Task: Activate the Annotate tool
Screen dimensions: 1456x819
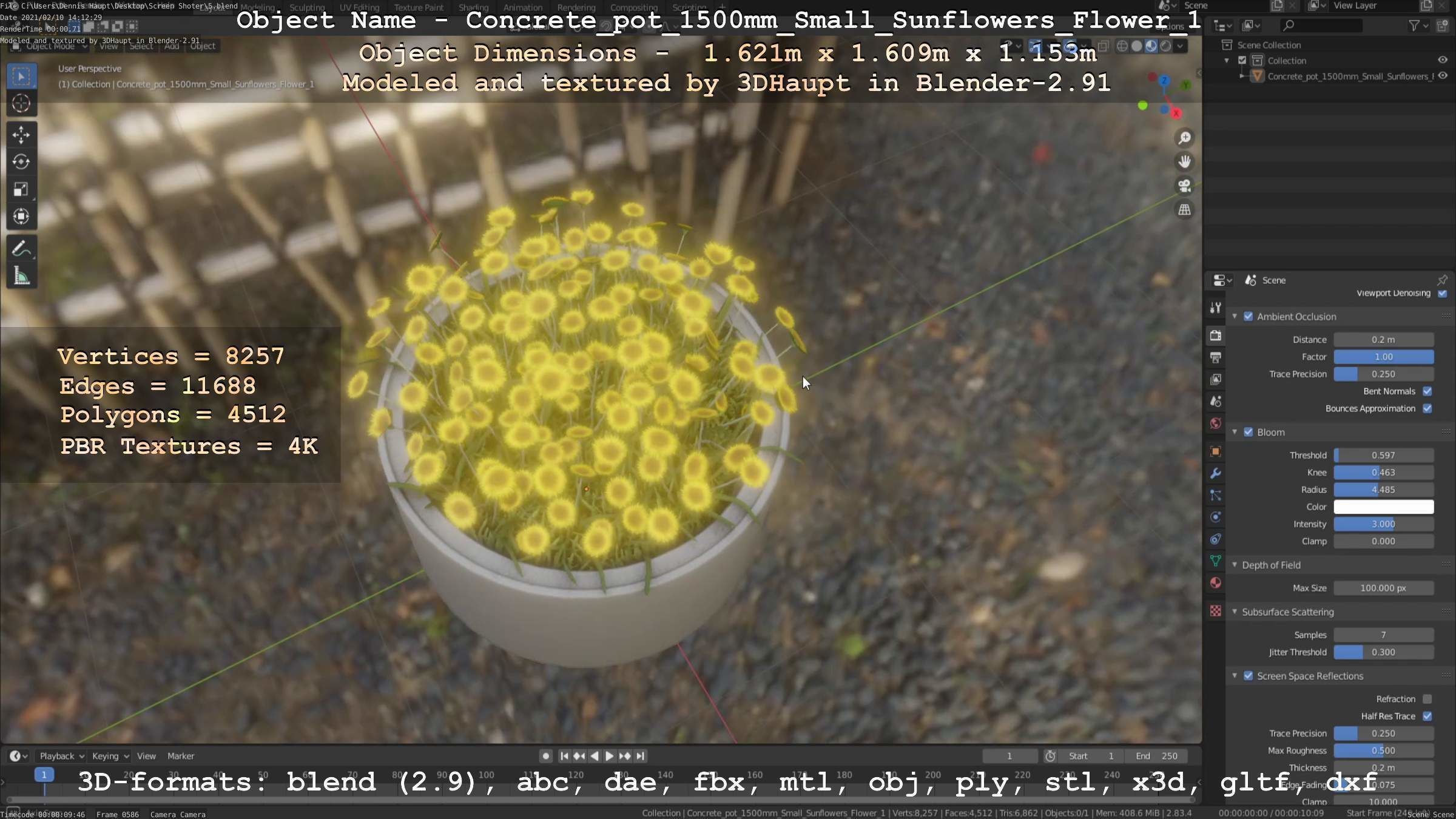Action: 21,249
